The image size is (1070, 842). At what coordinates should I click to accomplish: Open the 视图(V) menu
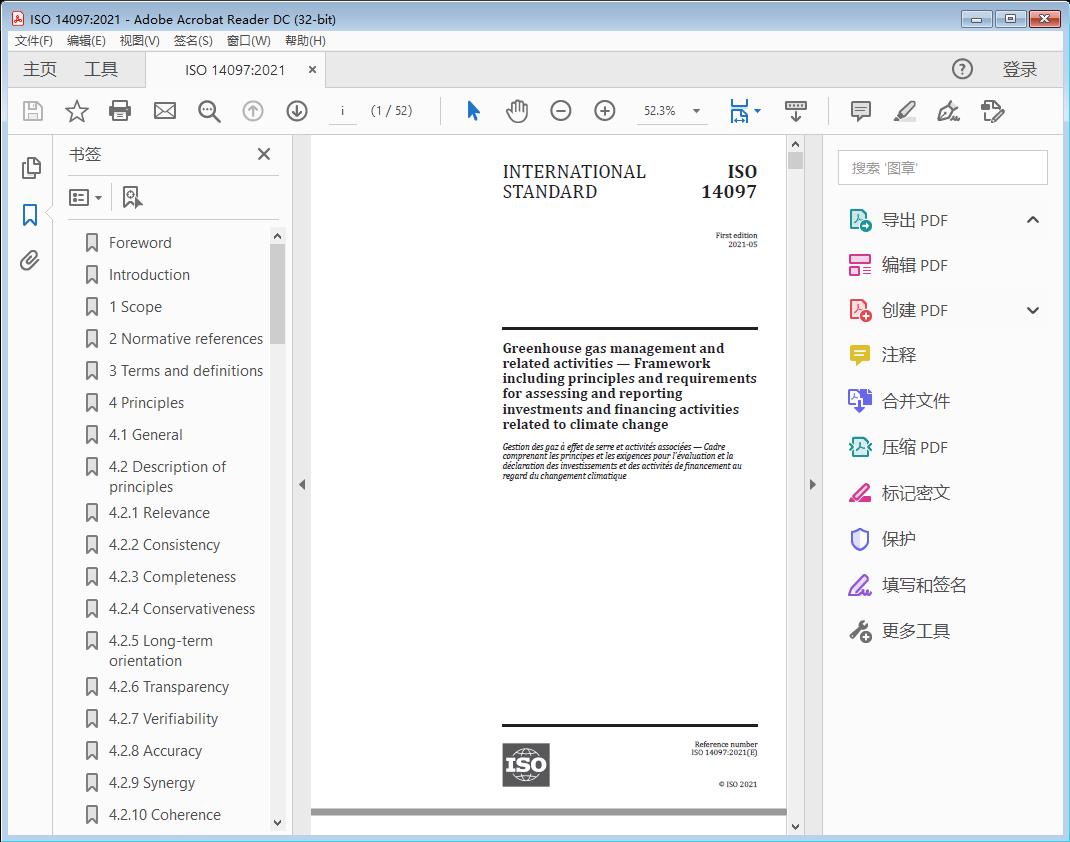(139, 41)
